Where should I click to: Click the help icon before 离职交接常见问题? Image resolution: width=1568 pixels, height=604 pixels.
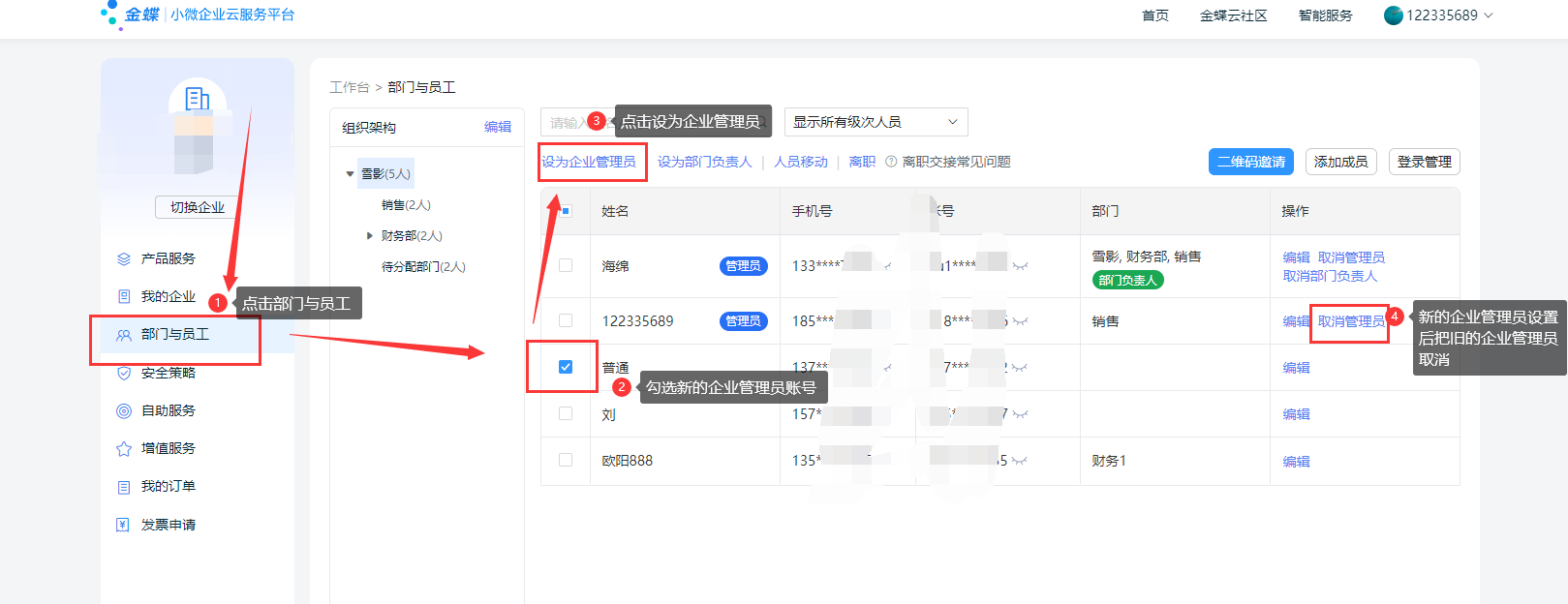[x=891, y=162]
